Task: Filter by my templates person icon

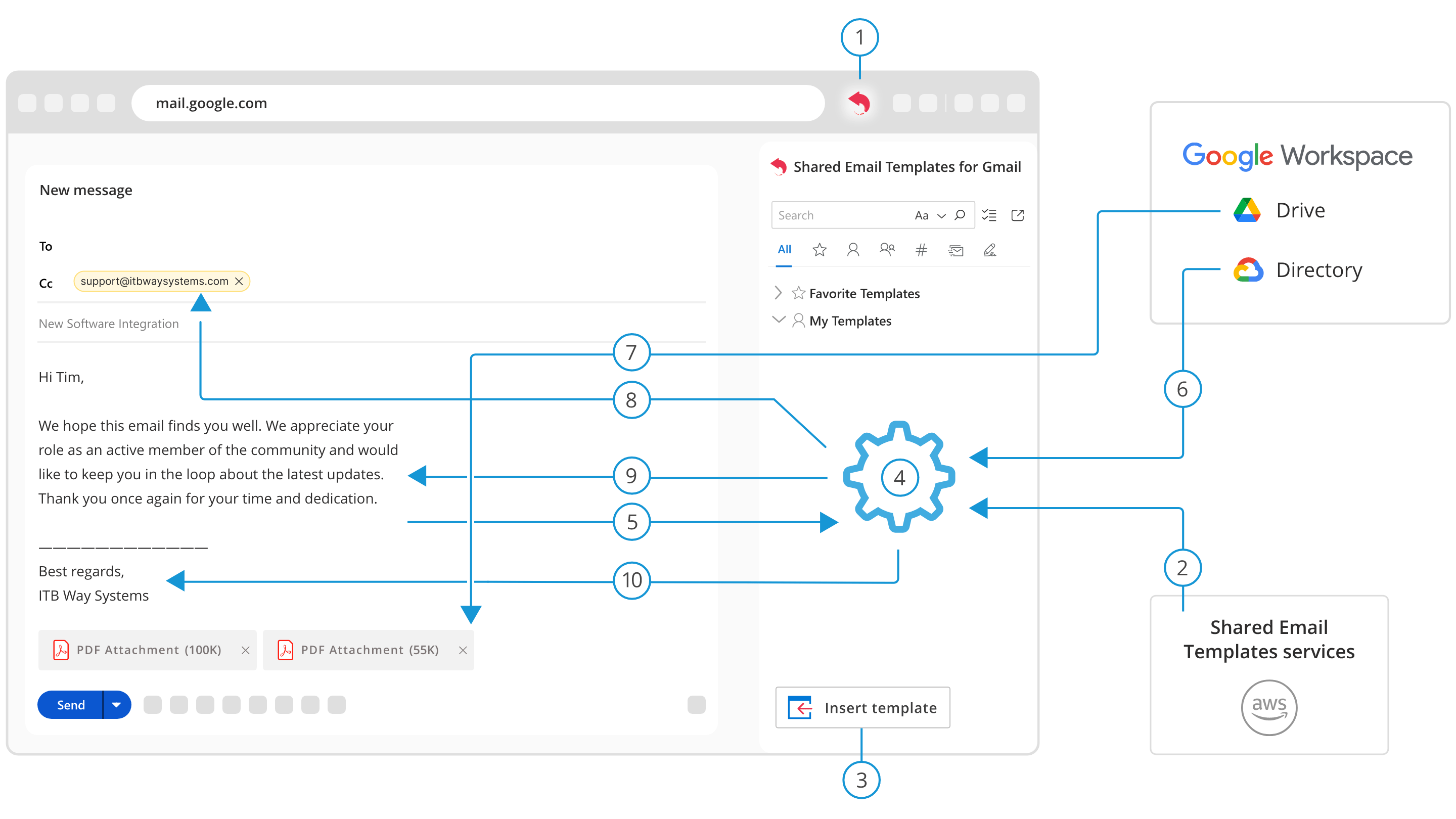Action: point(853,250)
